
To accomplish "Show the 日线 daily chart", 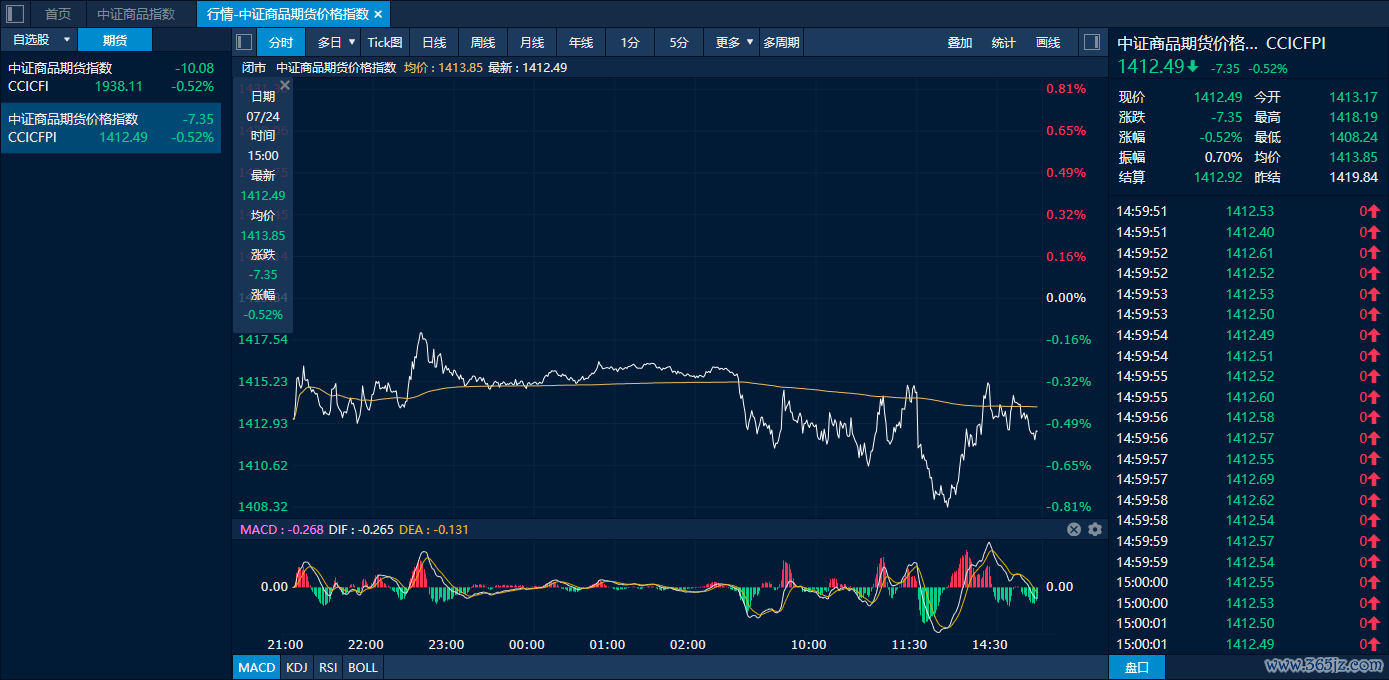I will 434,42.
